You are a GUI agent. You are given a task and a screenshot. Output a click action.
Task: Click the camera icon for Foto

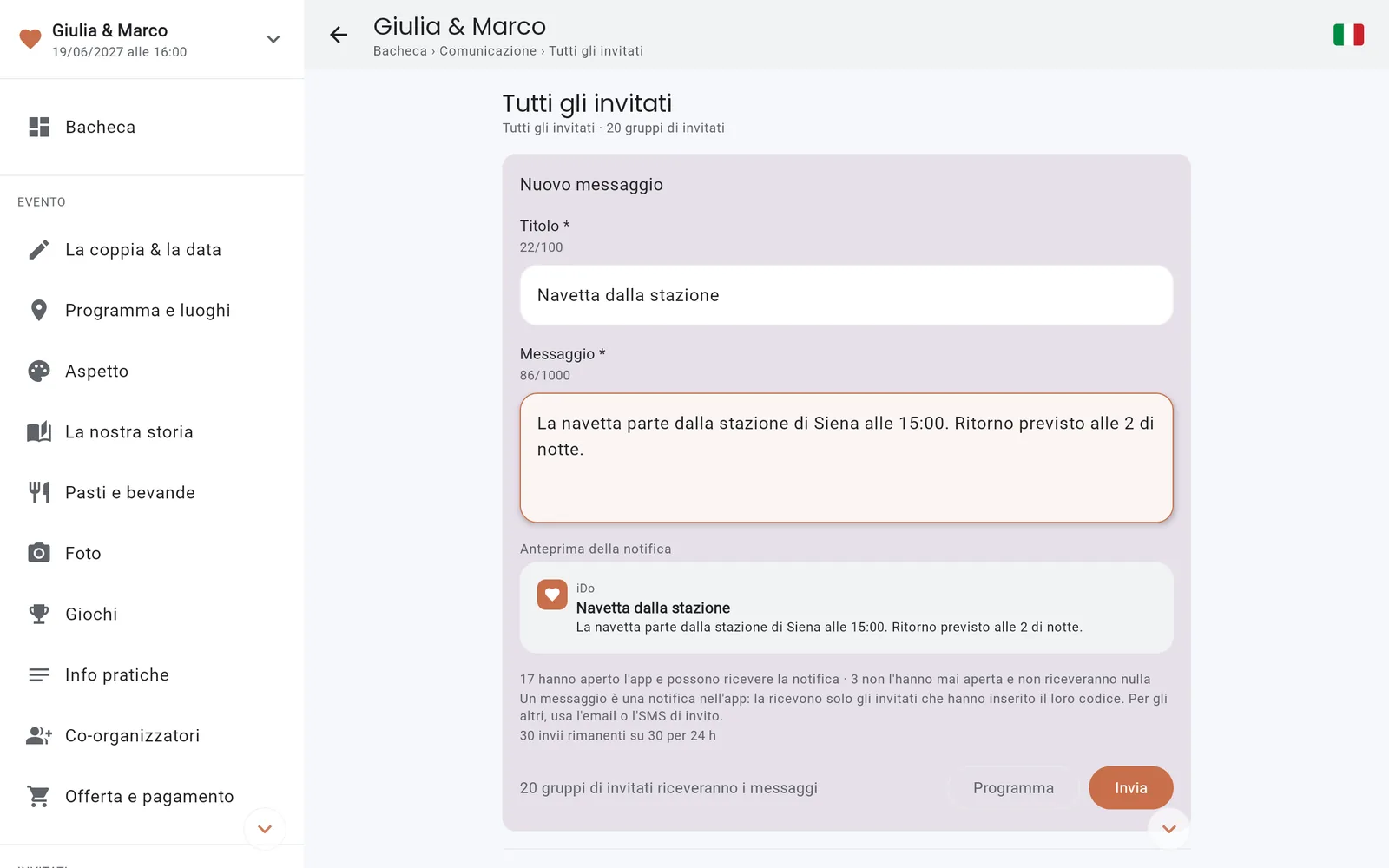pyautogui.click(x=39, y=554)
